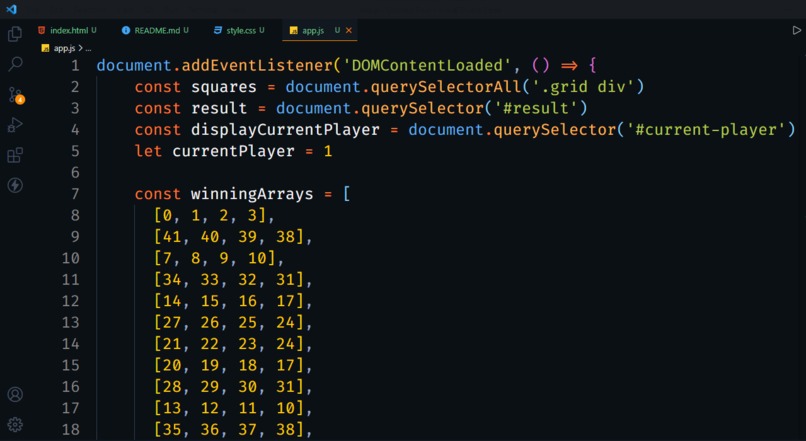The image size is (806, 441).
Task: Click the '.grid div' string
Action: 583,87
